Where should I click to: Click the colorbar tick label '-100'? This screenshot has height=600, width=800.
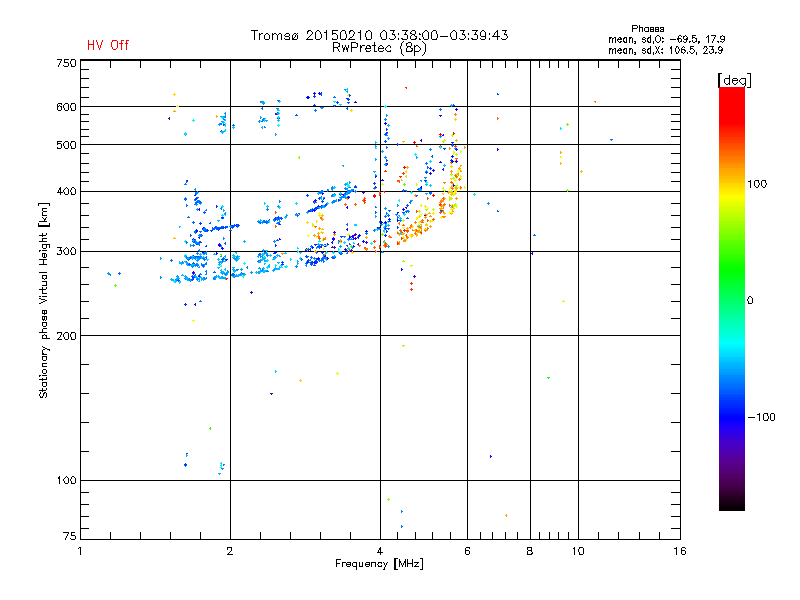pos(761,417)
